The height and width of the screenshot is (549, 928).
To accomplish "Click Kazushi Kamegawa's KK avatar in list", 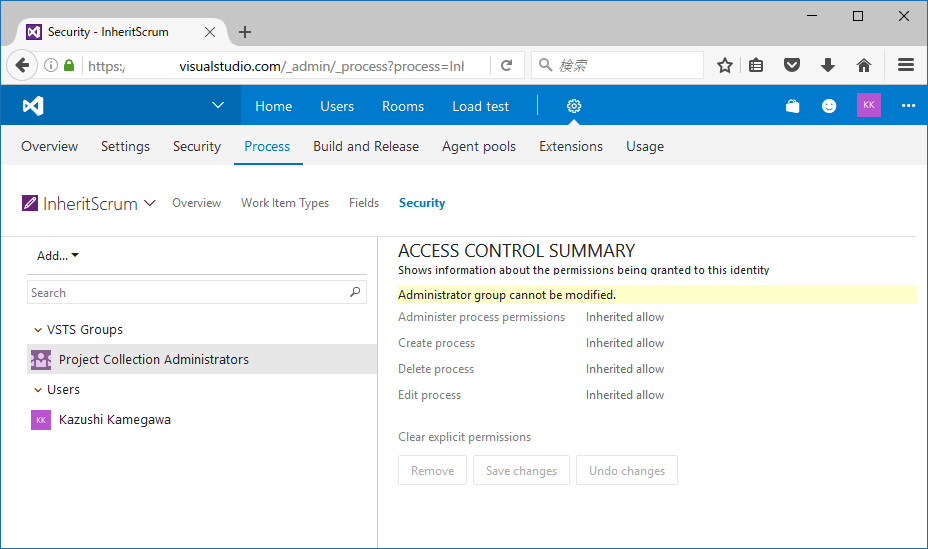I will click(x=41, y=419).
